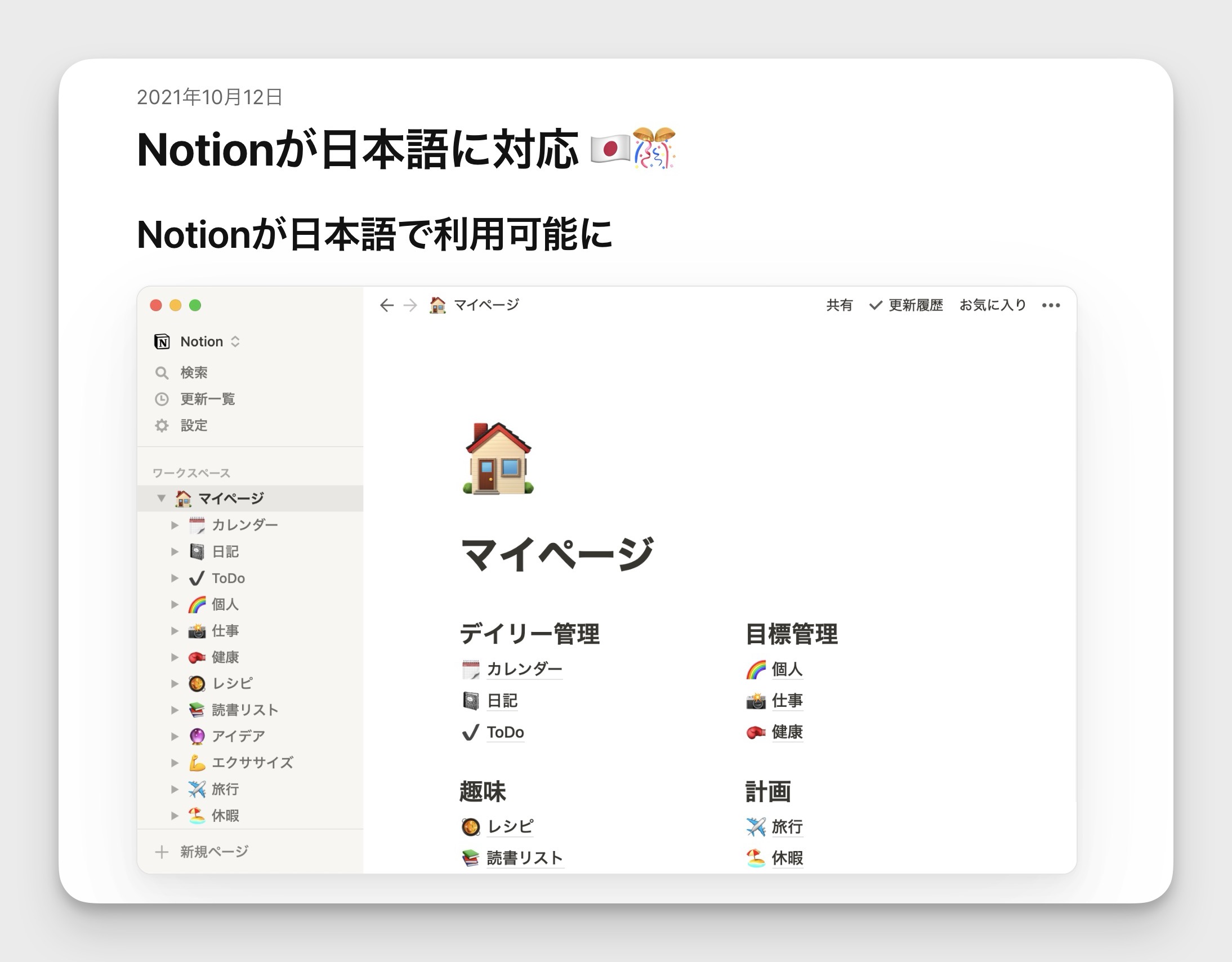Open the Notion workspace switcher chevrons

coord(235,341)
